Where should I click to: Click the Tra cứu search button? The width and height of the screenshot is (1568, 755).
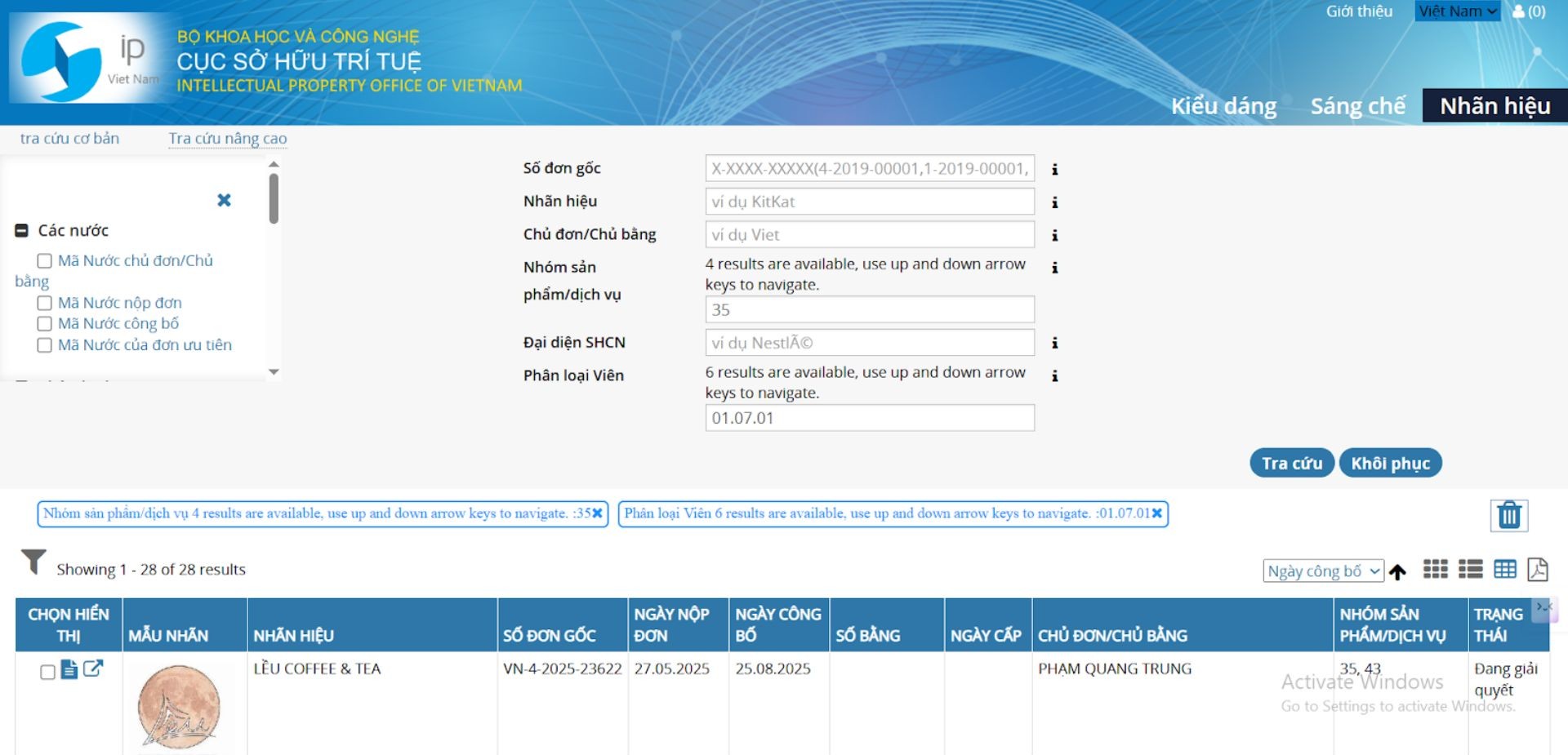click(x=1291, y=464)
